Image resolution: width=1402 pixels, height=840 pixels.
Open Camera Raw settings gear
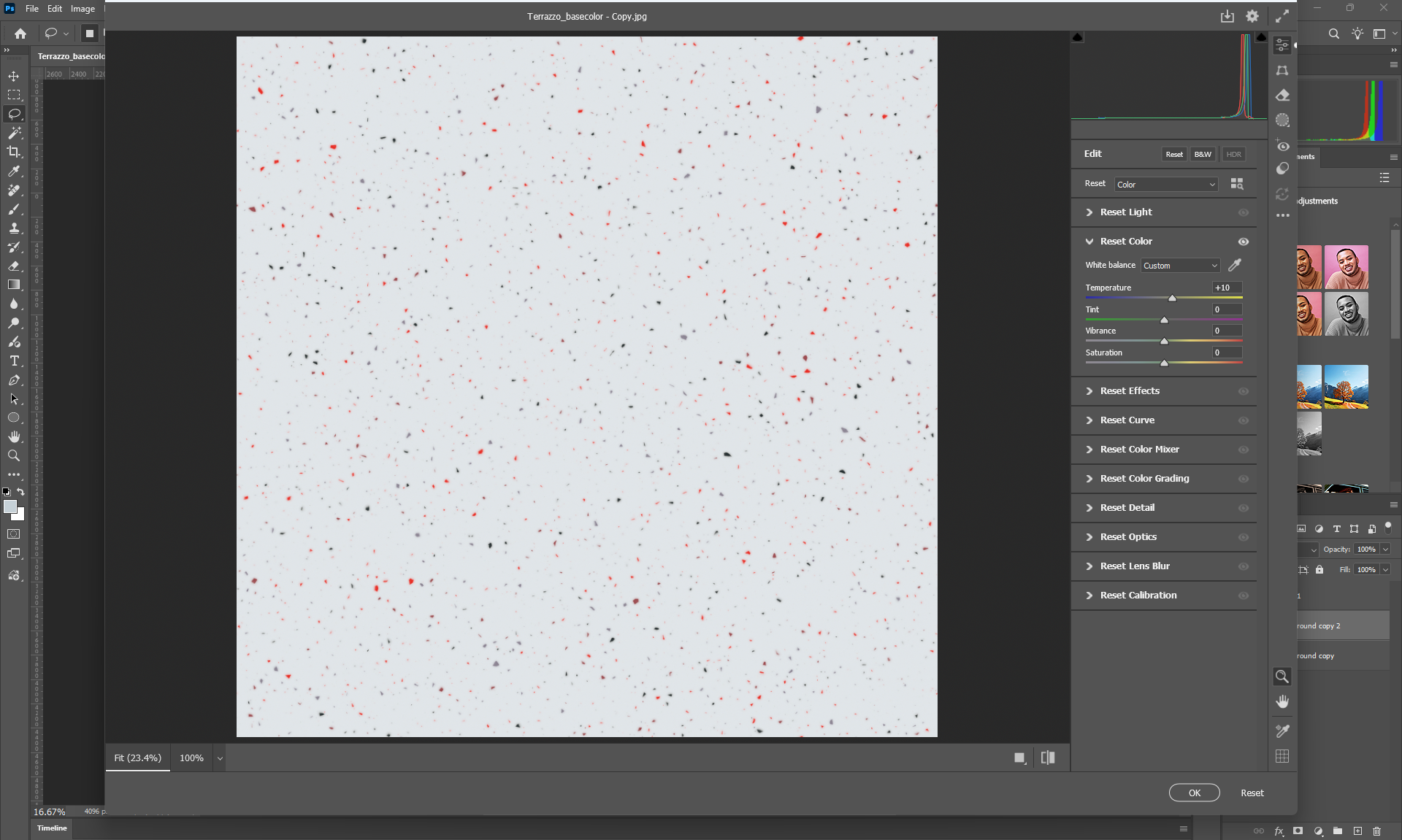1252,16
